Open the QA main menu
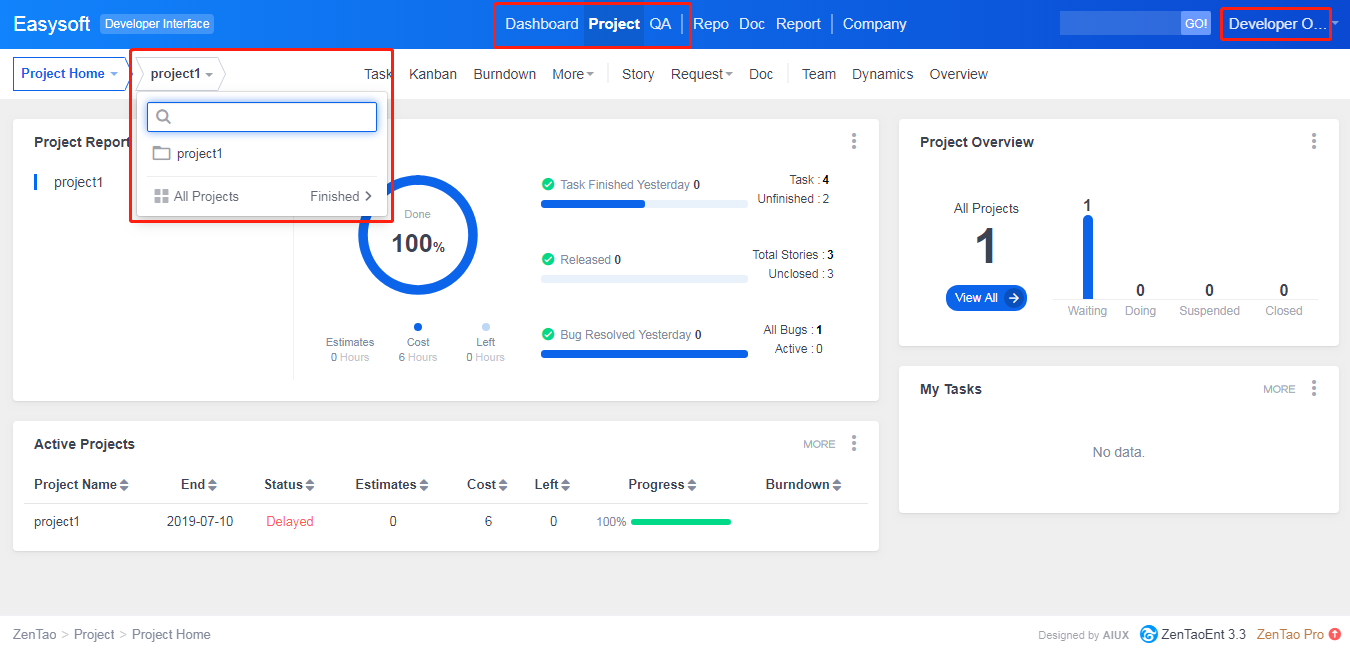Image resolution: width=1350 pixels, height=650 pixels. tap(660, 24)
